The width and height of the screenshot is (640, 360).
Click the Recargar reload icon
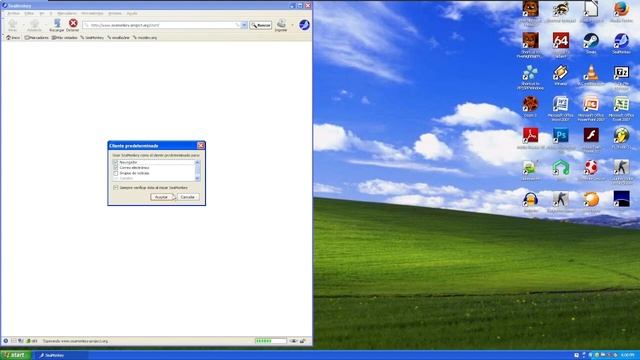(x=57, y=23)
